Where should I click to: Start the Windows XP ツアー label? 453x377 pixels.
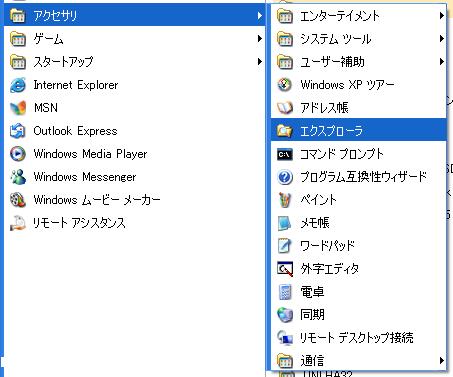[x=347, y=85]
